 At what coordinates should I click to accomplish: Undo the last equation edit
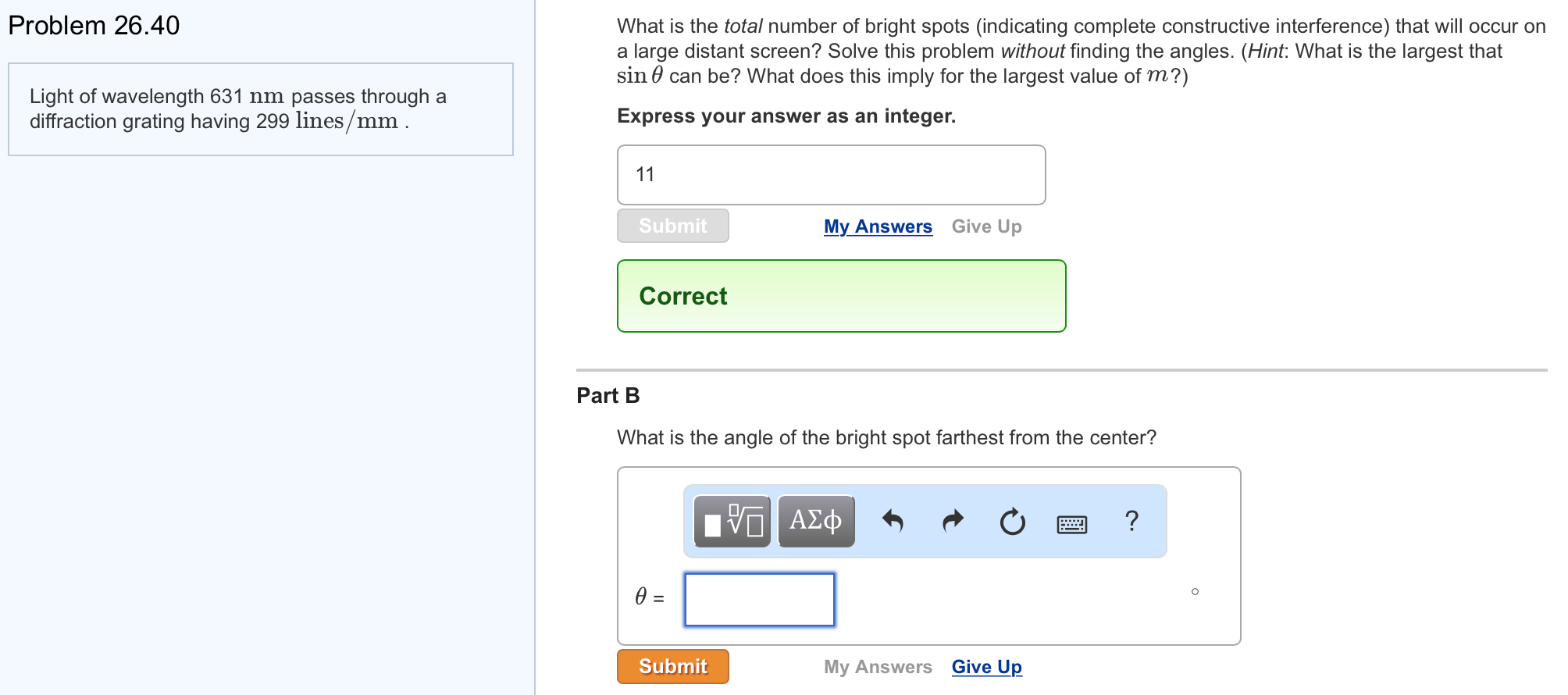click(x=895, y=520)
